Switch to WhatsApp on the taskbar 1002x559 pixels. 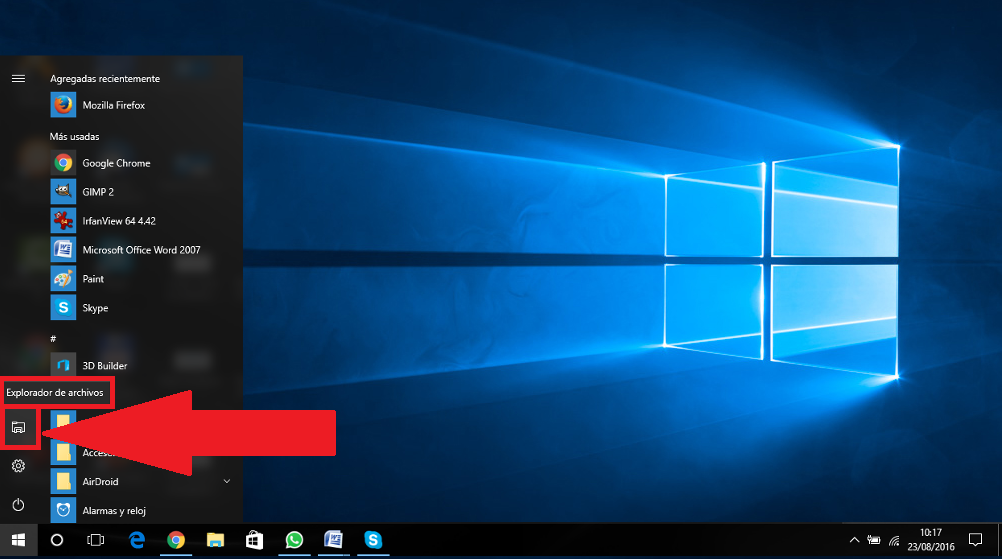click(294, 540)
